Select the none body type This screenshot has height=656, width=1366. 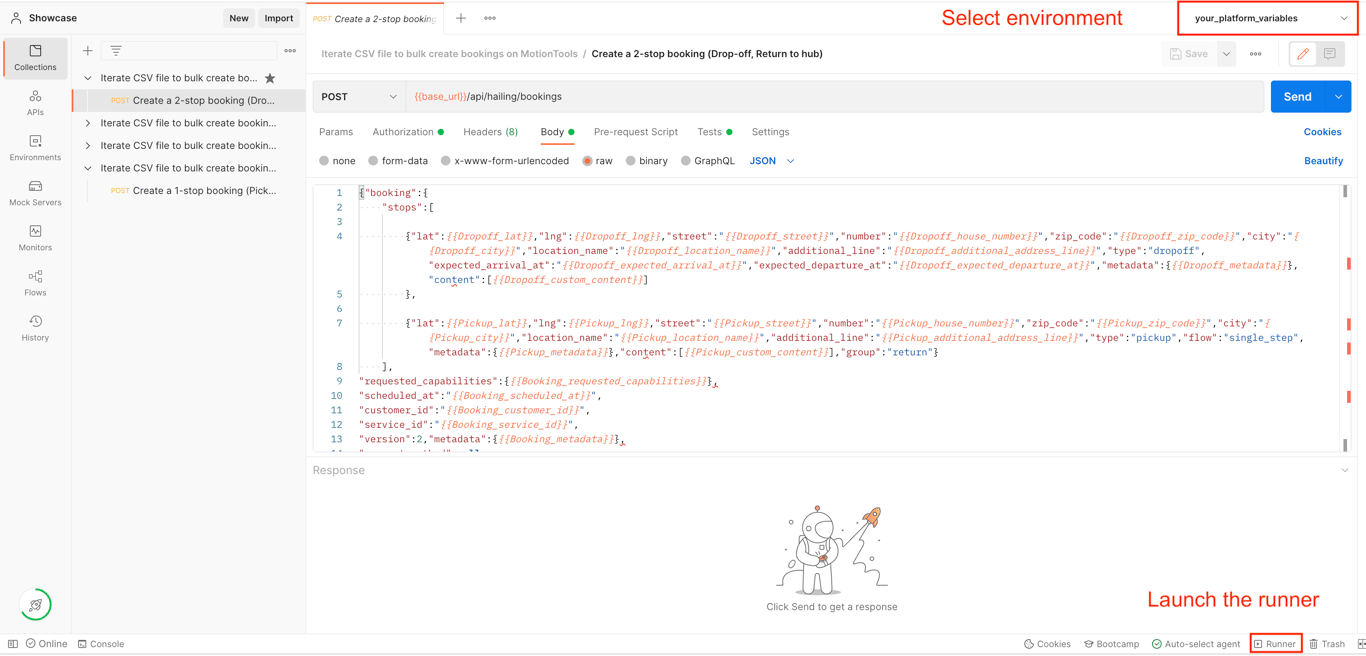(x=324, y=161)
